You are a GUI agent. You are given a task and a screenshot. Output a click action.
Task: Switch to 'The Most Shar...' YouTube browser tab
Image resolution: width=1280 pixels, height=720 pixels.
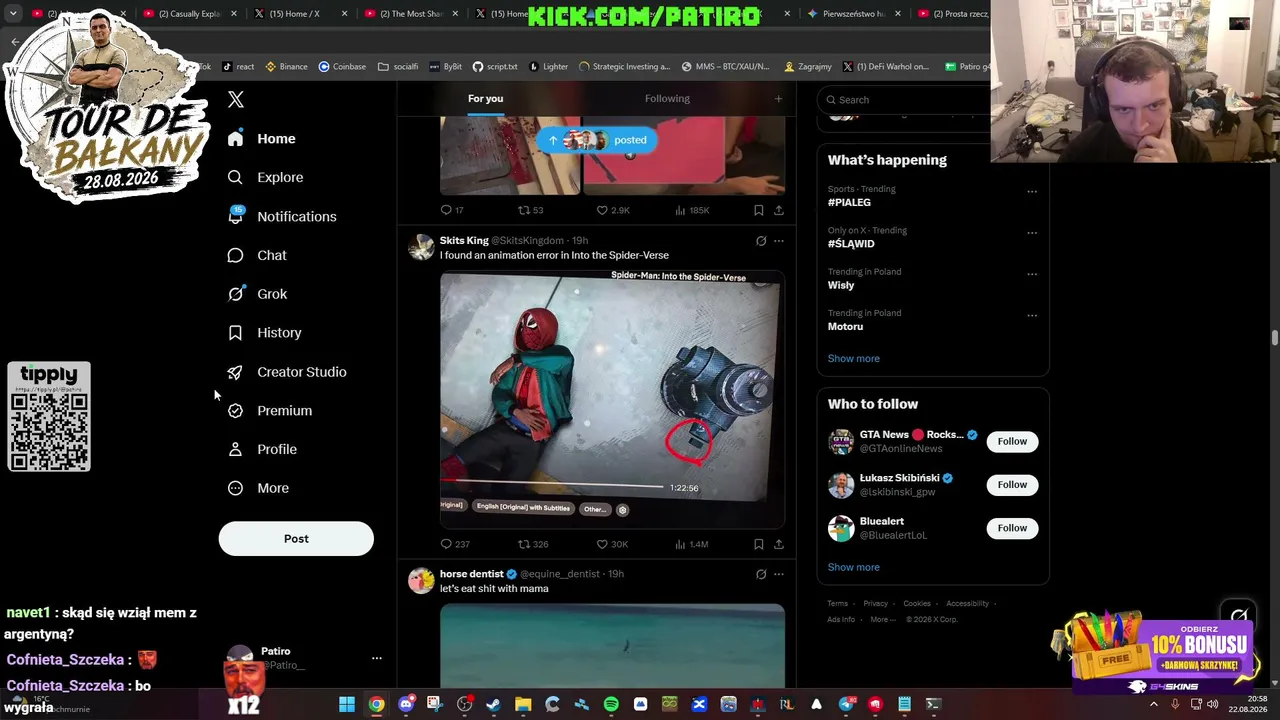[x=411, y=14]
